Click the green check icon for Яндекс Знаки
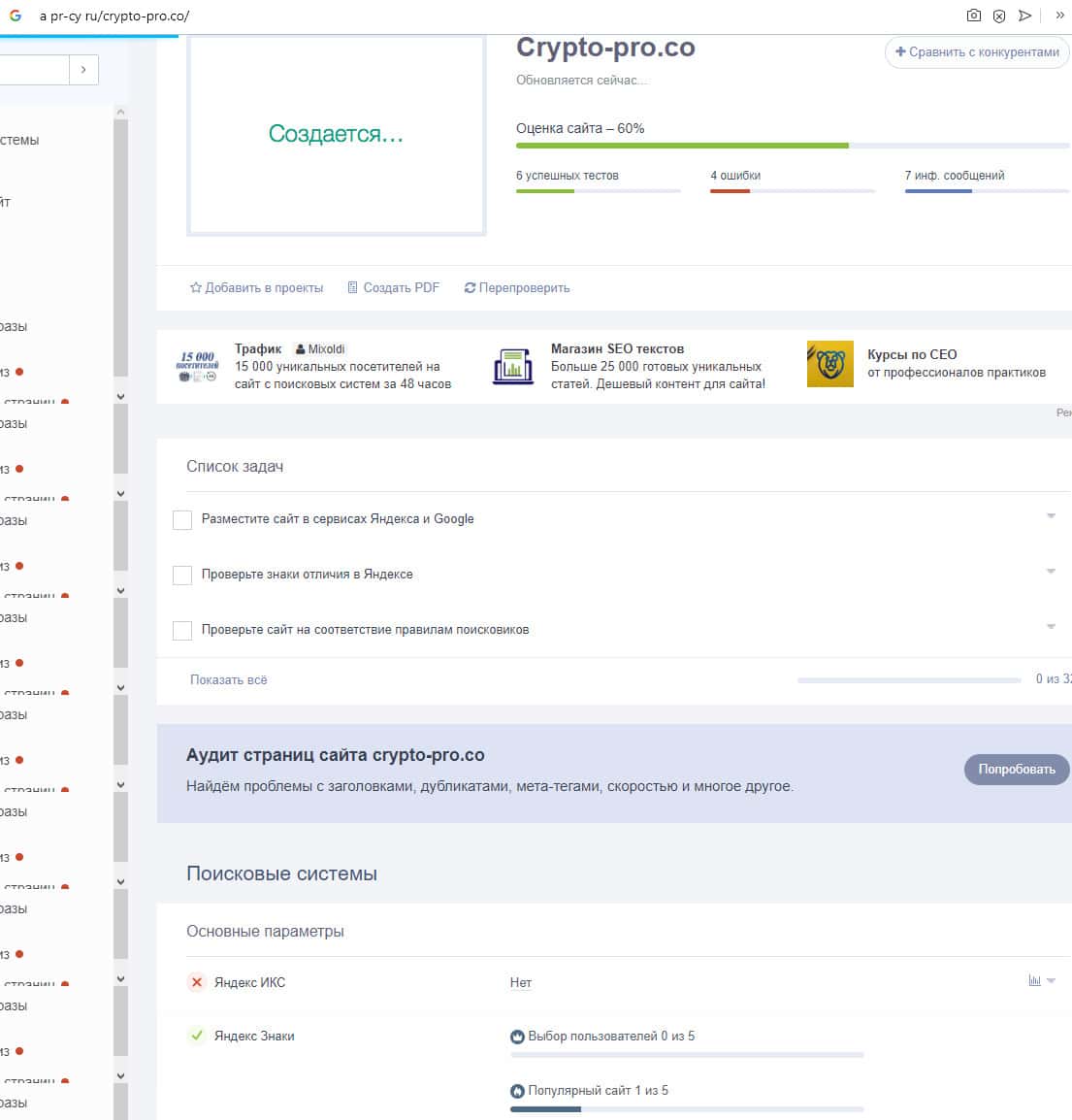Screen dimensions: 1072x1120 pos(197,1035)
